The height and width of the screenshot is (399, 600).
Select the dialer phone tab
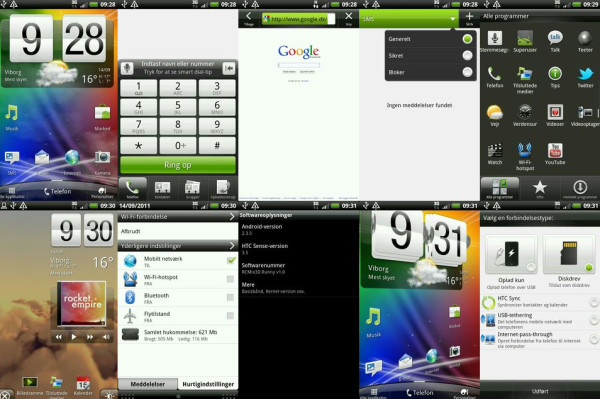click(132, 189)
